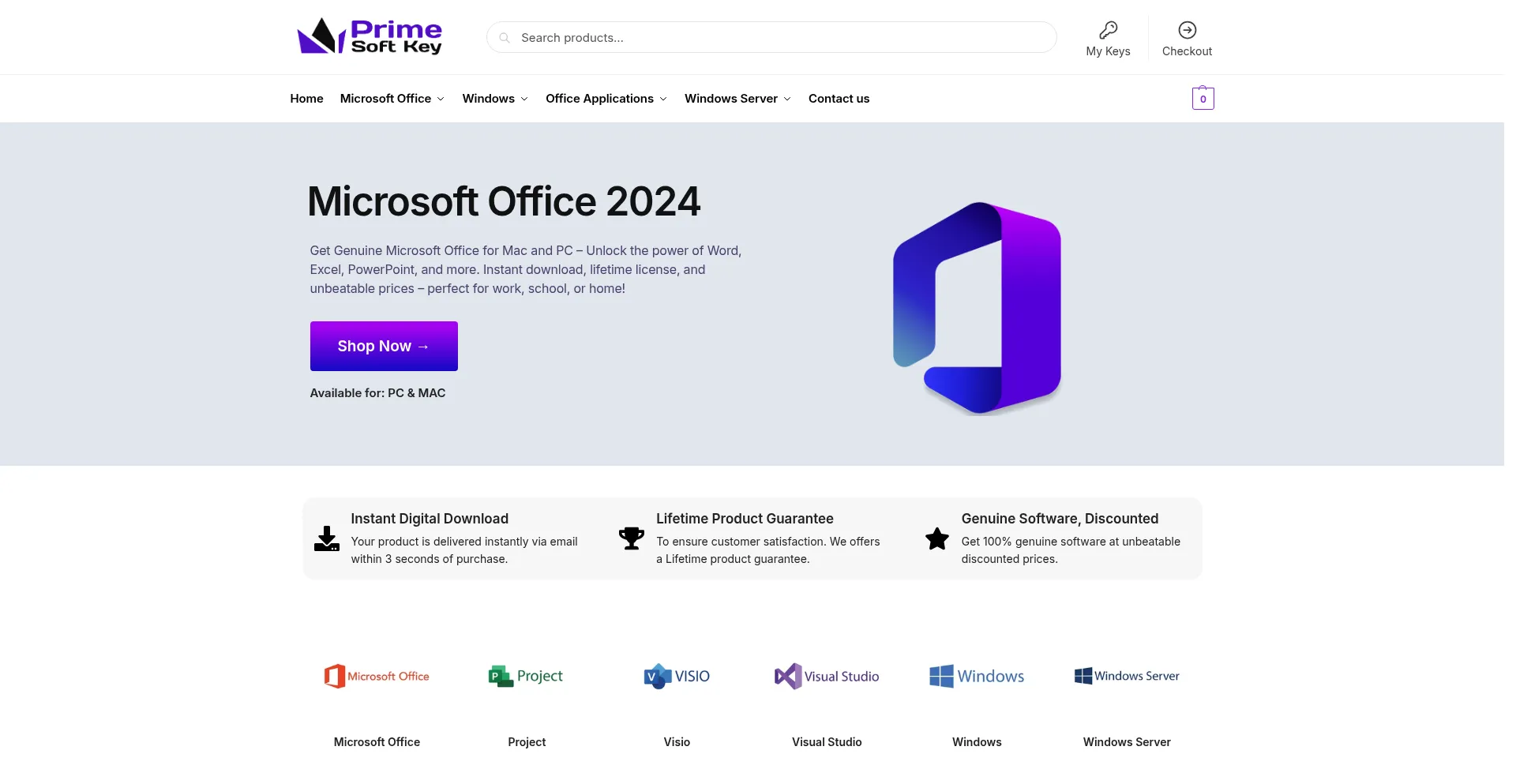Focus the Search products field
This screenshot has width=1516, height=784.
coord(771,38)
